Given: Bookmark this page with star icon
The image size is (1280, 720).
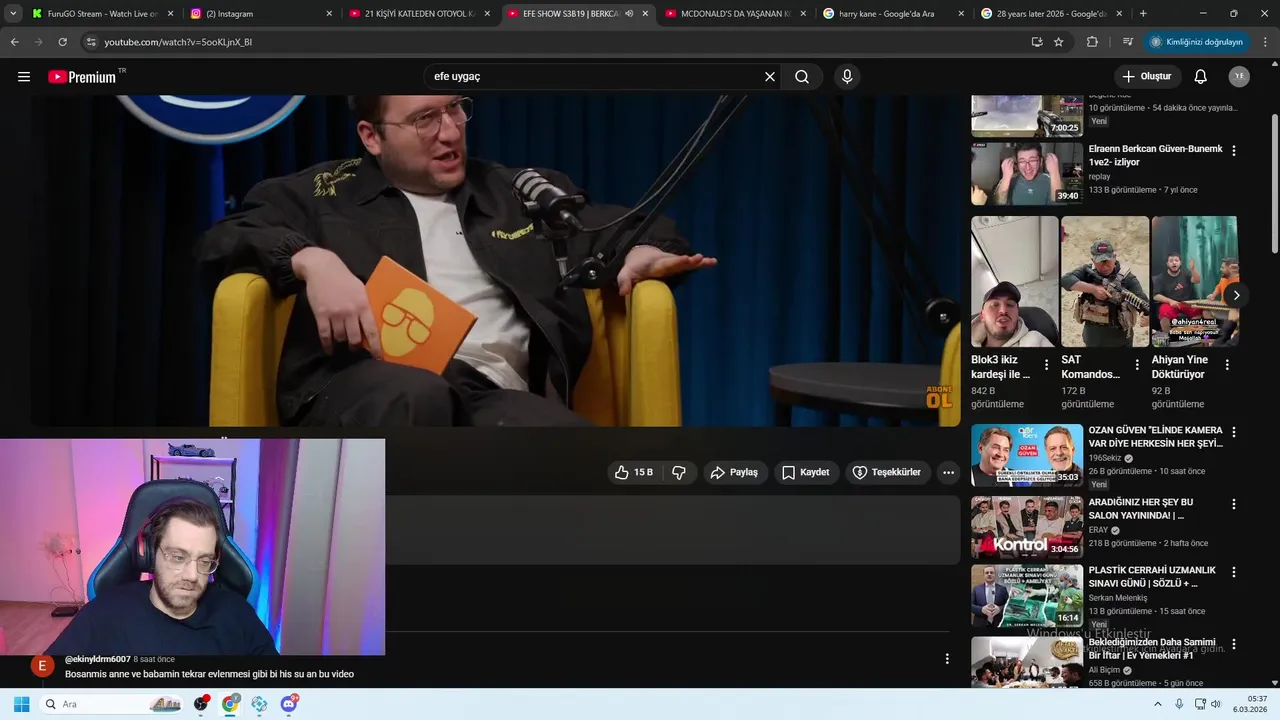Looking at the screenshot, I should (x=1059, y=42).
